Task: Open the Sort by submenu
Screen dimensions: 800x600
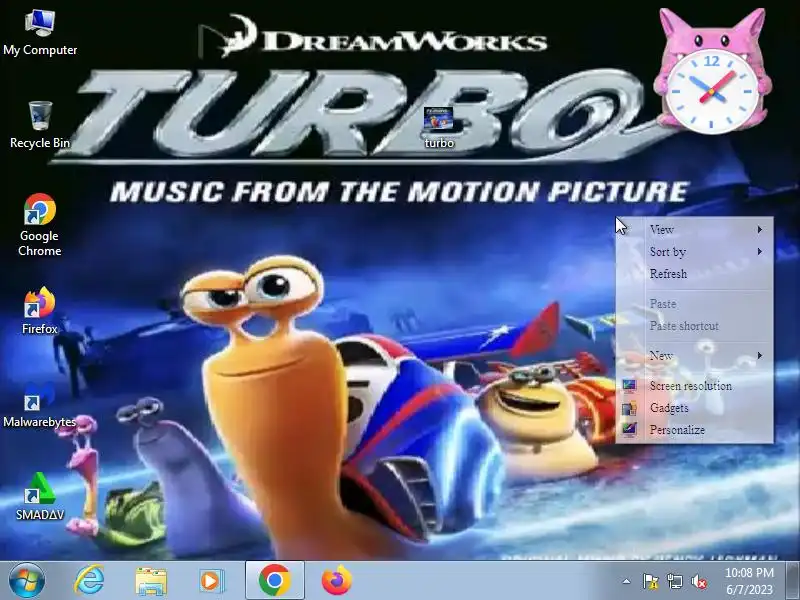Action: 694,252
